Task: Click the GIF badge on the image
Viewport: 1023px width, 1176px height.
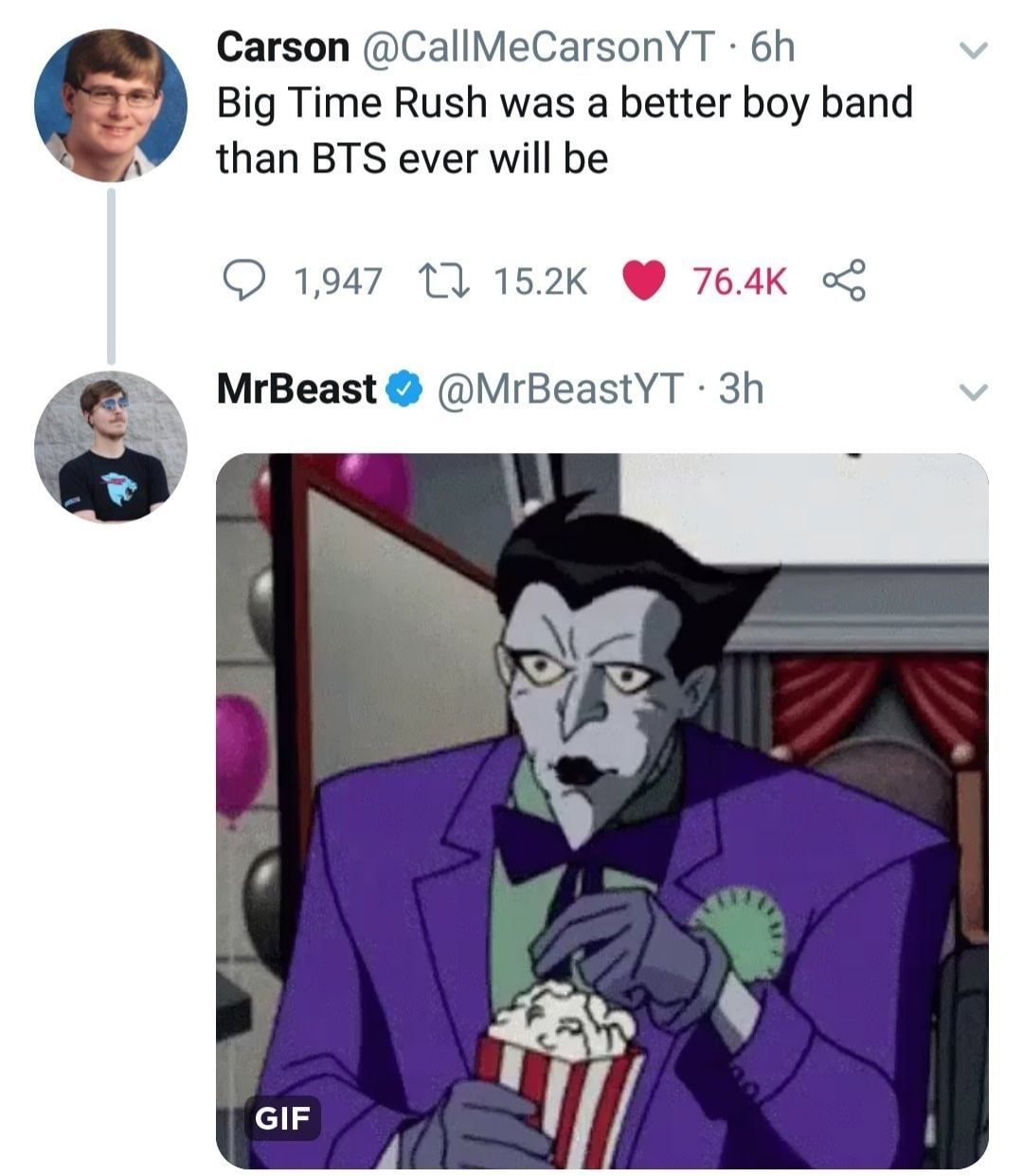Action: click(x=283, y=1118)
